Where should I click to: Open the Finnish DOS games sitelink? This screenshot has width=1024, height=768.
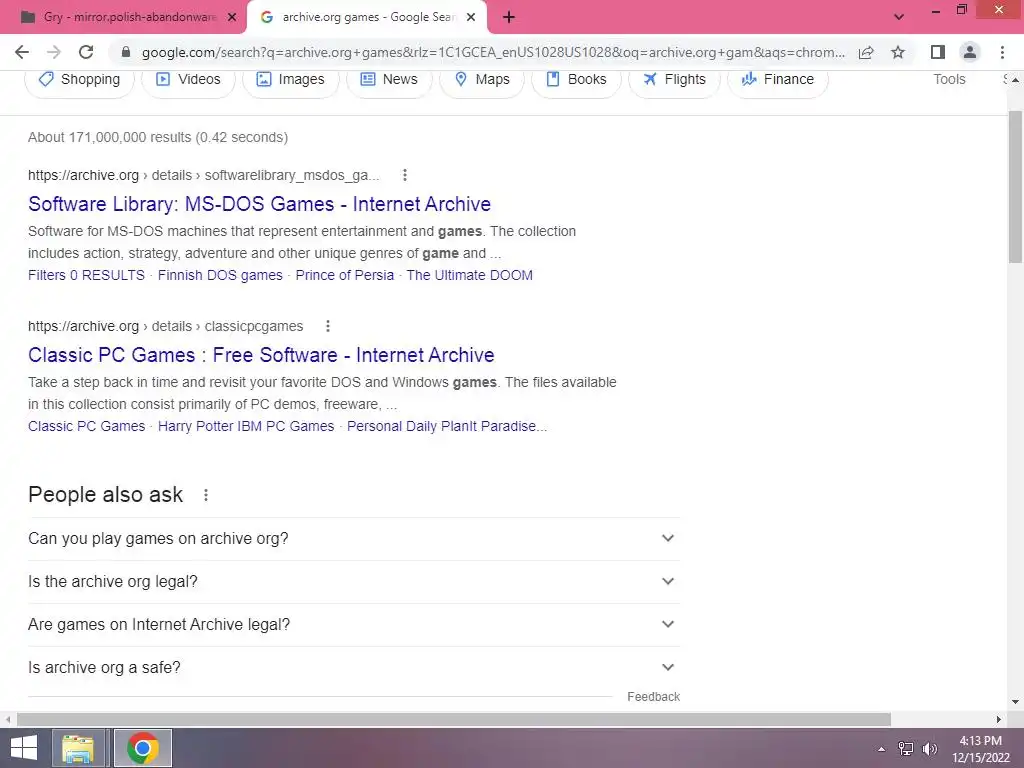(220, 276)
